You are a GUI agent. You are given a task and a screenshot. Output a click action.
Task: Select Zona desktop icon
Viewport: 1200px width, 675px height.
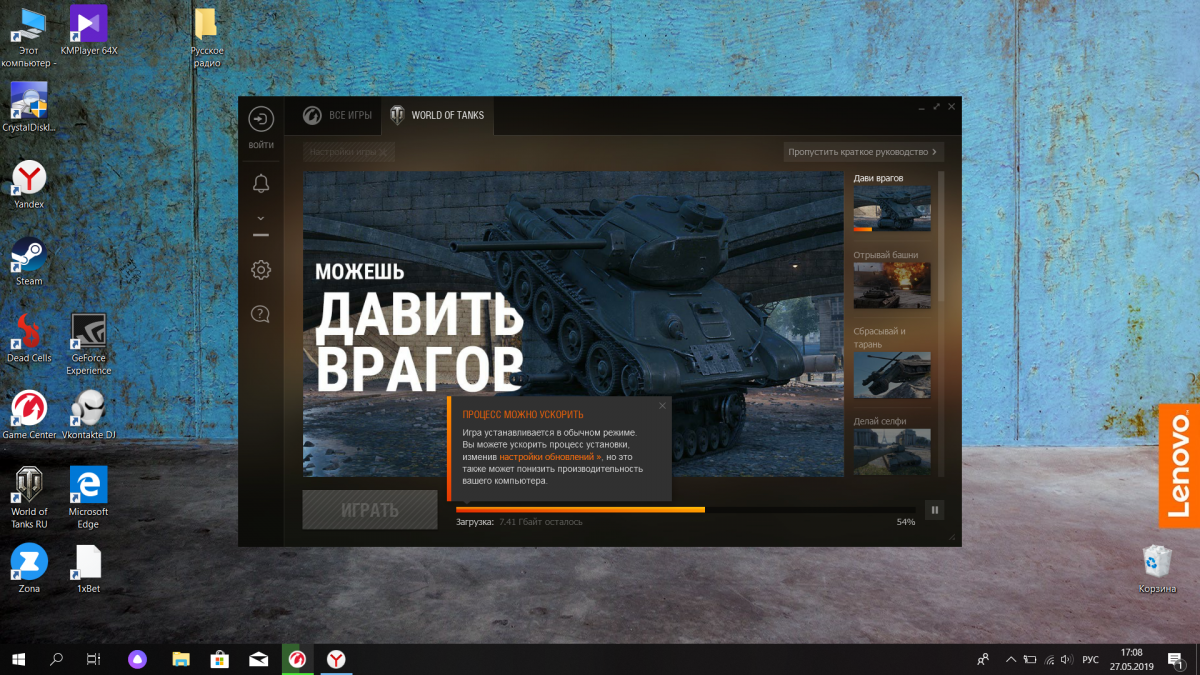point(29,569)
